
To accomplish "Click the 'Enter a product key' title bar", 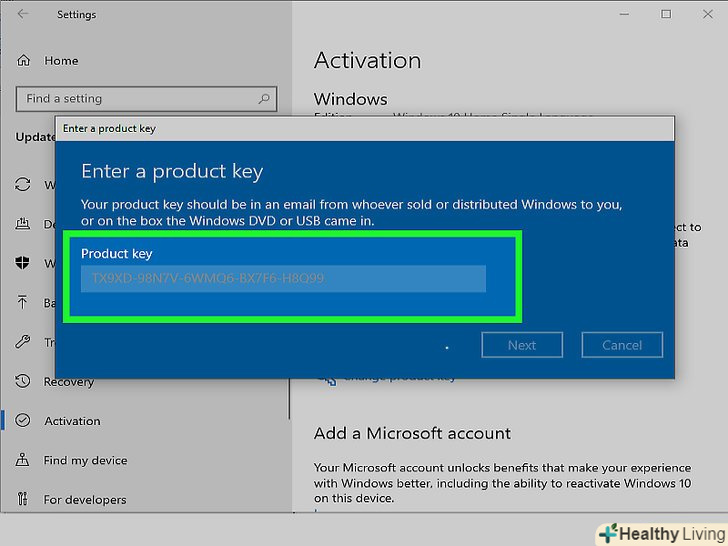I will click(x=365, y=129).
